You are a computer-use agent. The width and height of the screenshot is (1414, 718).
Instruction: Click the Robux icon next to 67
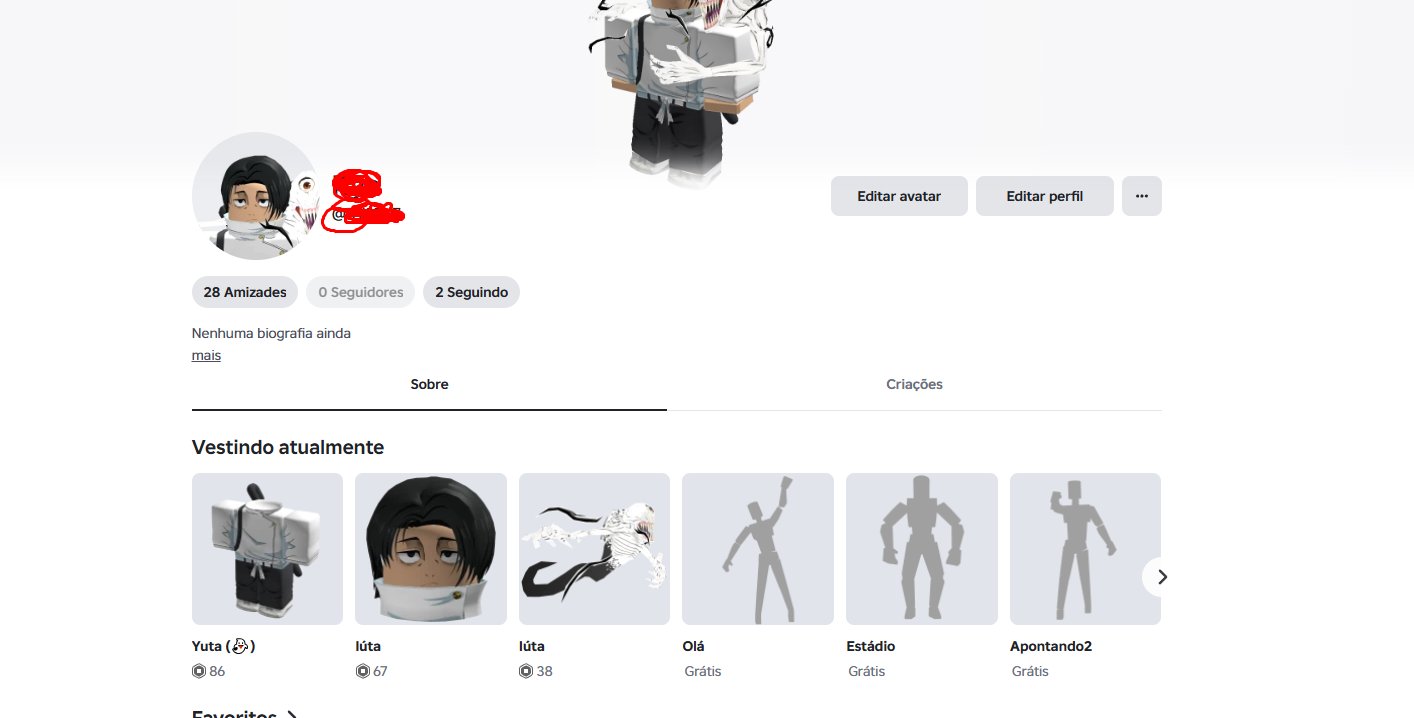(x=362, y=671)
